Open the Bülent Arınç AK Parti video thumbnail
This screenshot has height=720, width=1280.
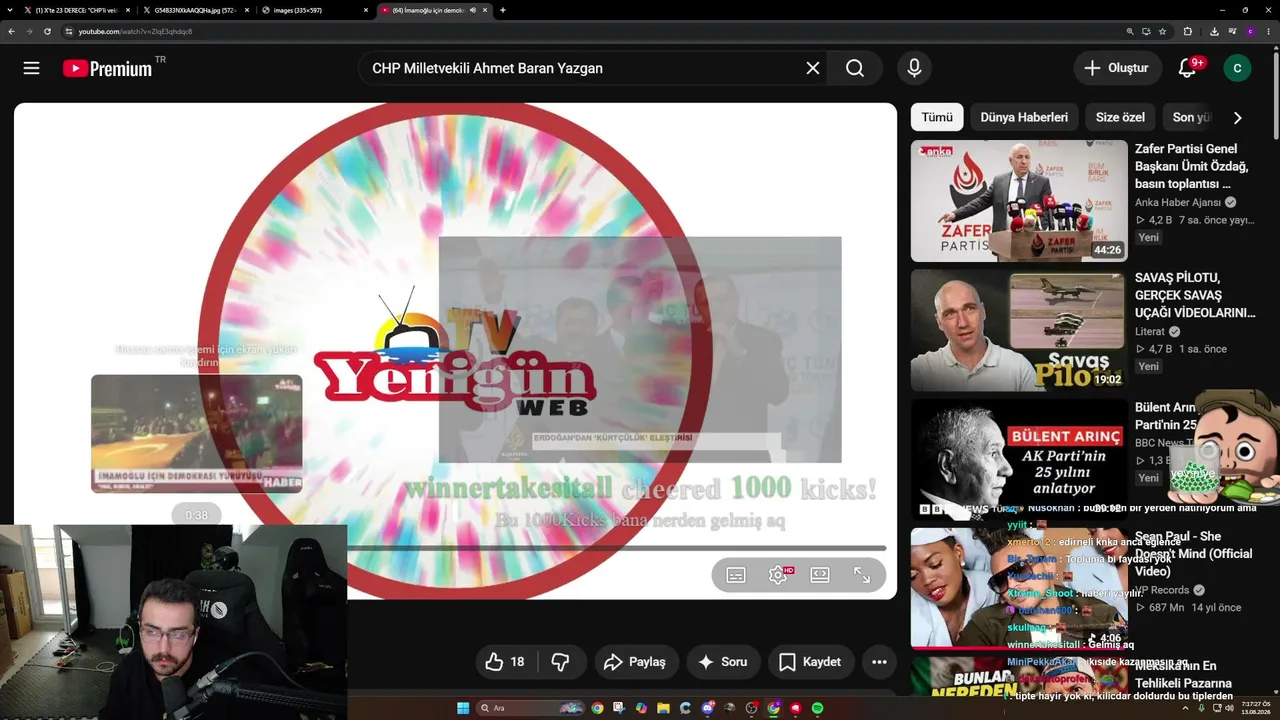(1019, 460)
